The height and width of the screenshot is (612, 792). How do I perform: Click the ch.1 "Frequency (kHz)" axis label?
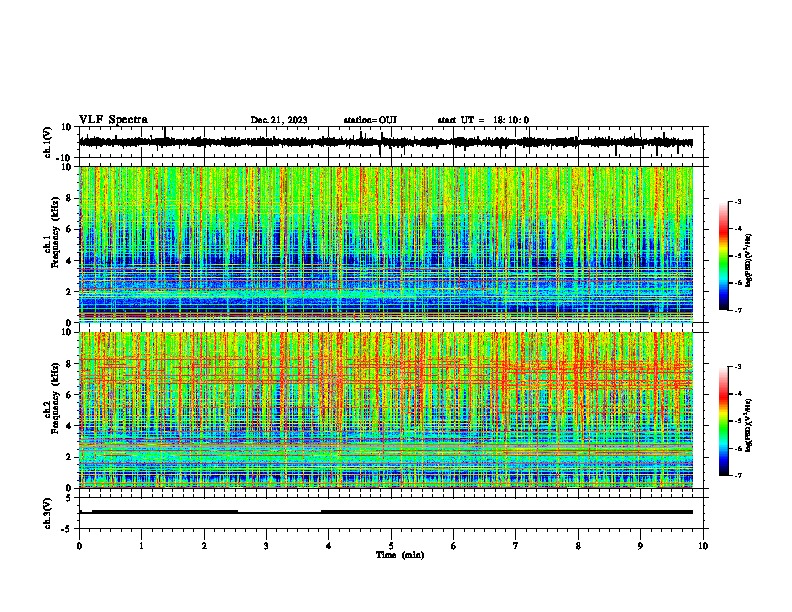(54, 233)
